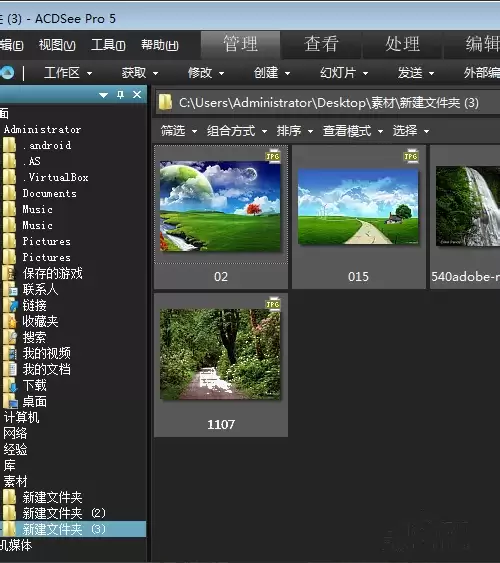Select the highlighted 新建文件夹 (3) row

(x=73, y=529)
